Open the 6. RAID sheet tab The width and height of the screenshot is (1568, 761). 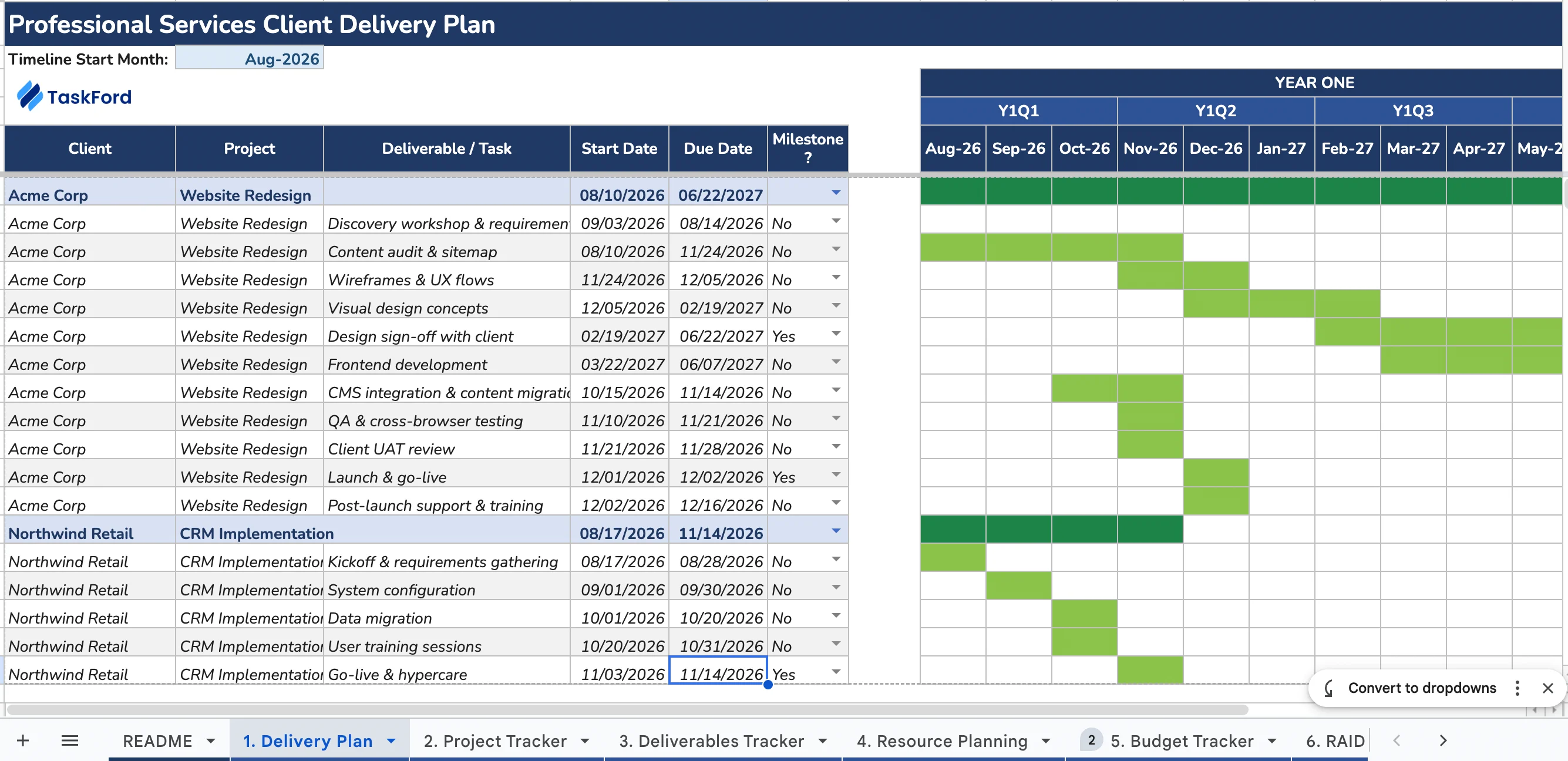[1335, 740]
